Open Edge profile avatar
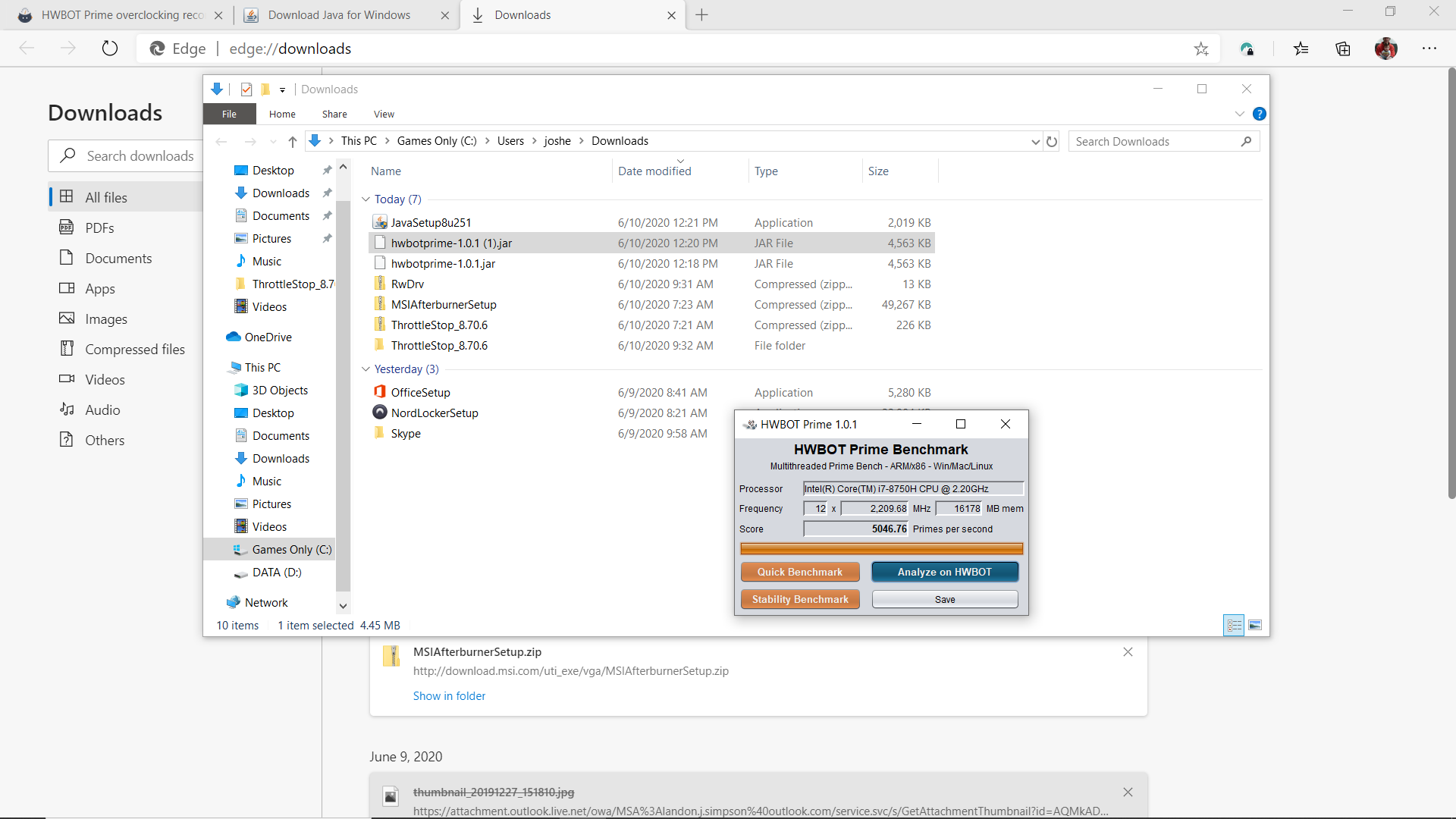Screen dimensions: 1456x819 [x=1385, y=49]
